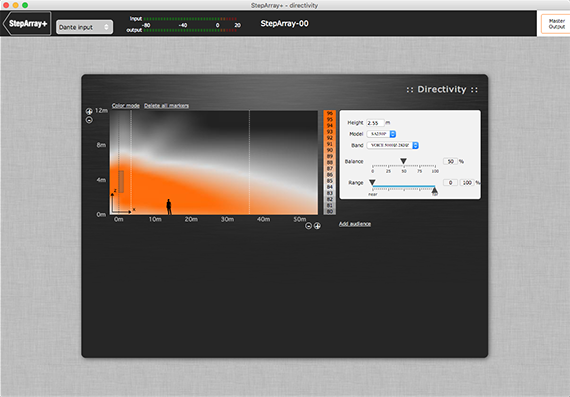The width and height of the screenshot is (570, 397).
Task: Click the Range far handle triangle
Action: 434,191
